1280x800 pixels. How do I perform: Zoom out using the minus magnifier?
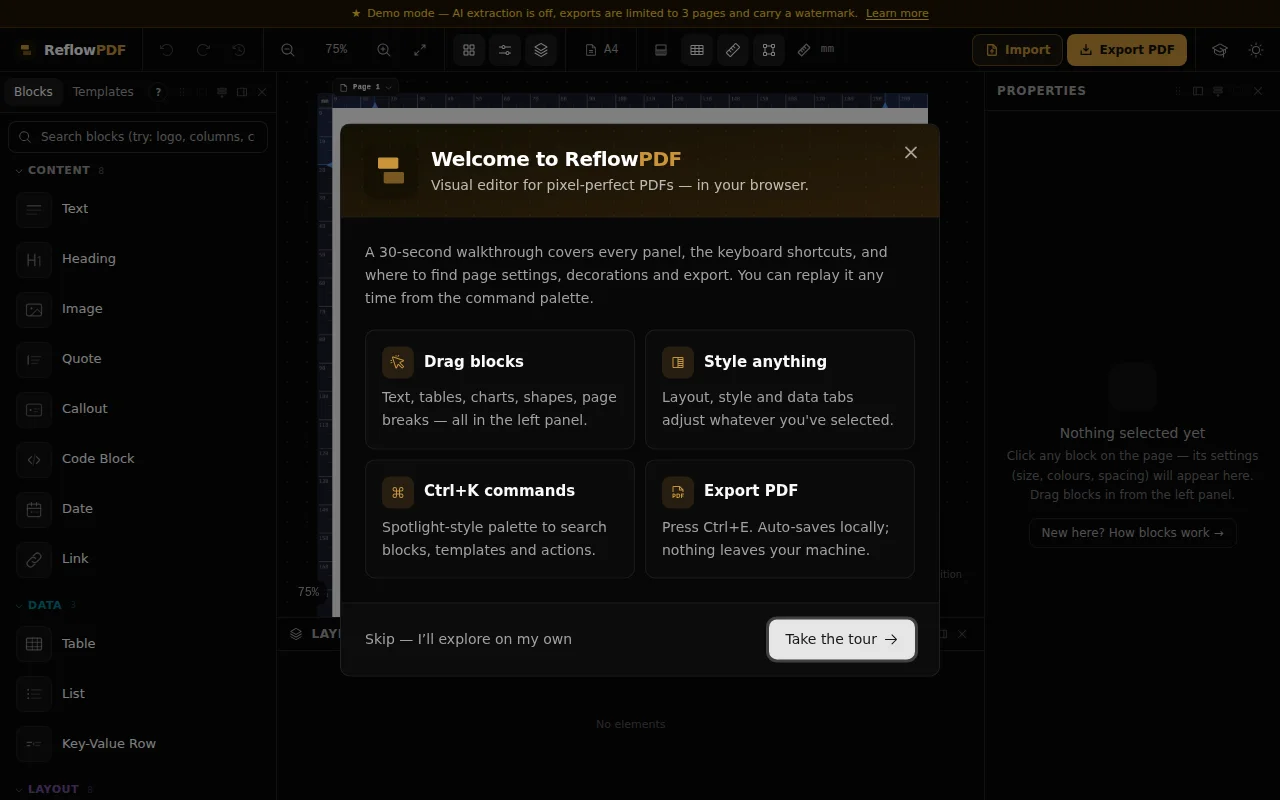coord(288,50)
